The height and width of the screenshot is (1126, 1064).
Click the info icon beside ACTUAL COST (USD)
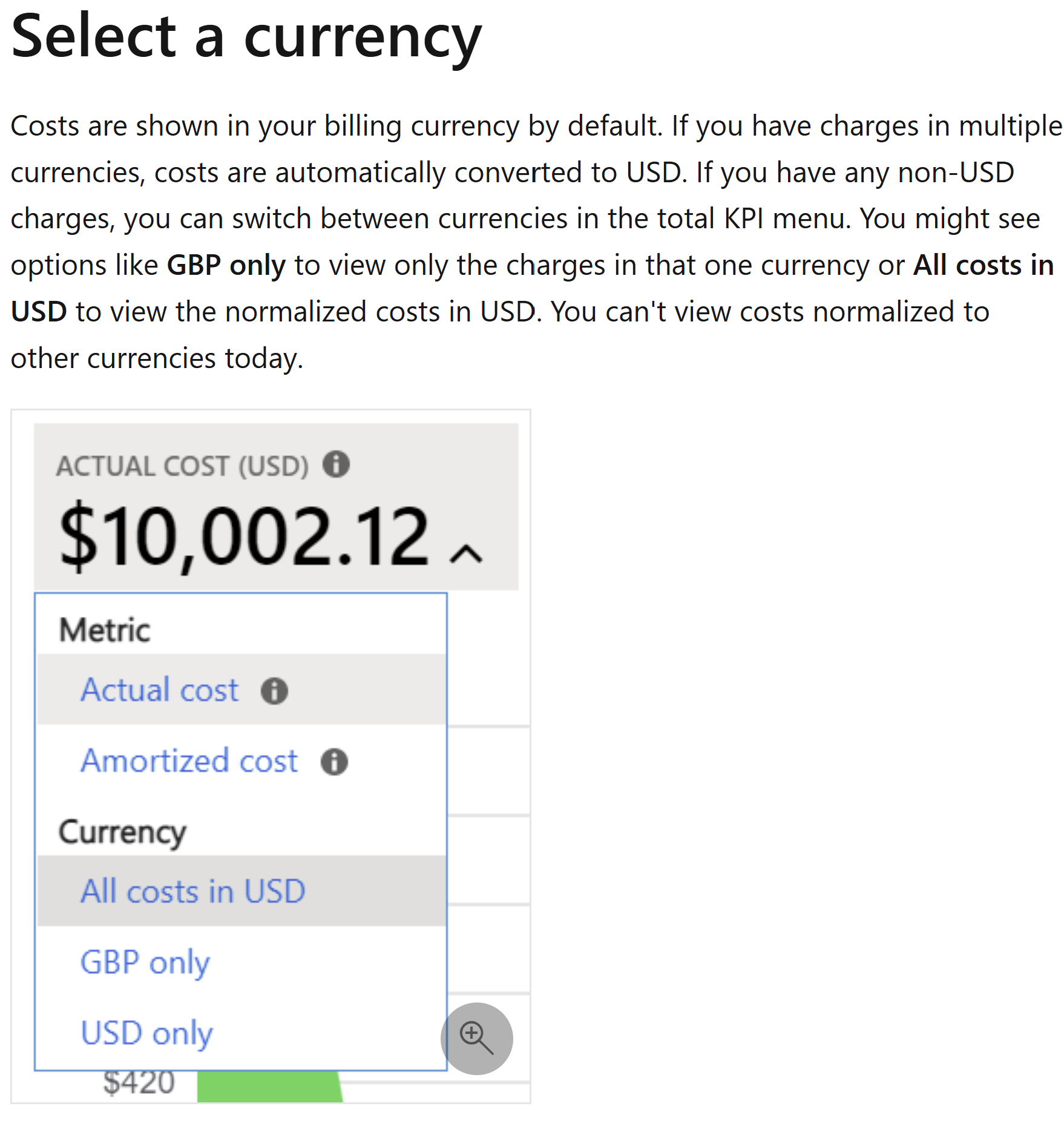coord(336,464)
